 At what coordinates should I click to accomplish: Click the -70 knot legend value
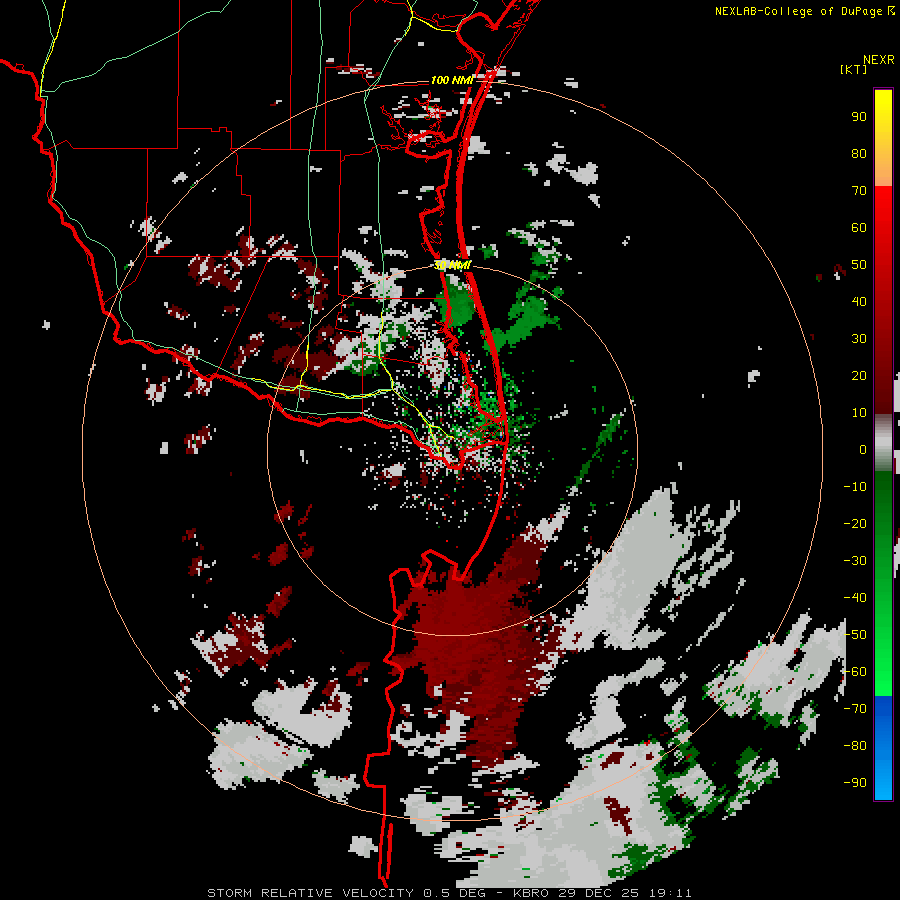(x=855, y=709)
